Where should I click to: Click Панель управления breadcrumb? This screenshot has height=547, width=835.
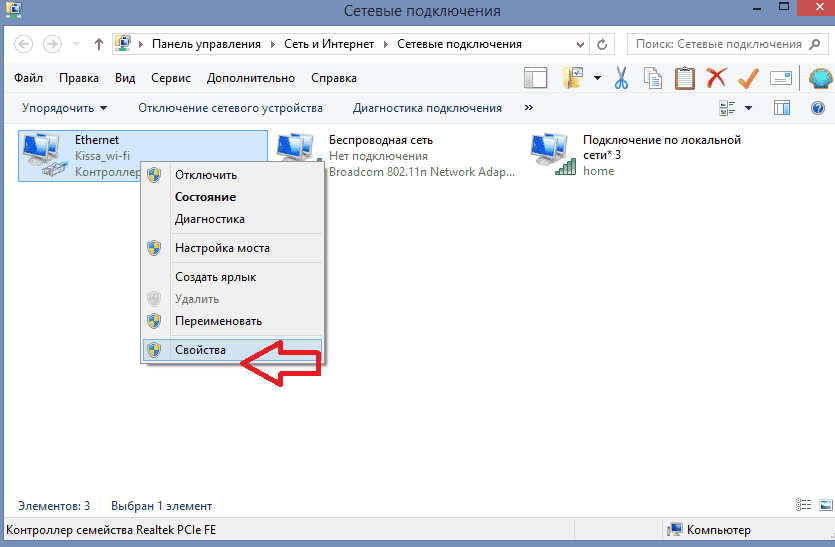[x=206, y=44]
